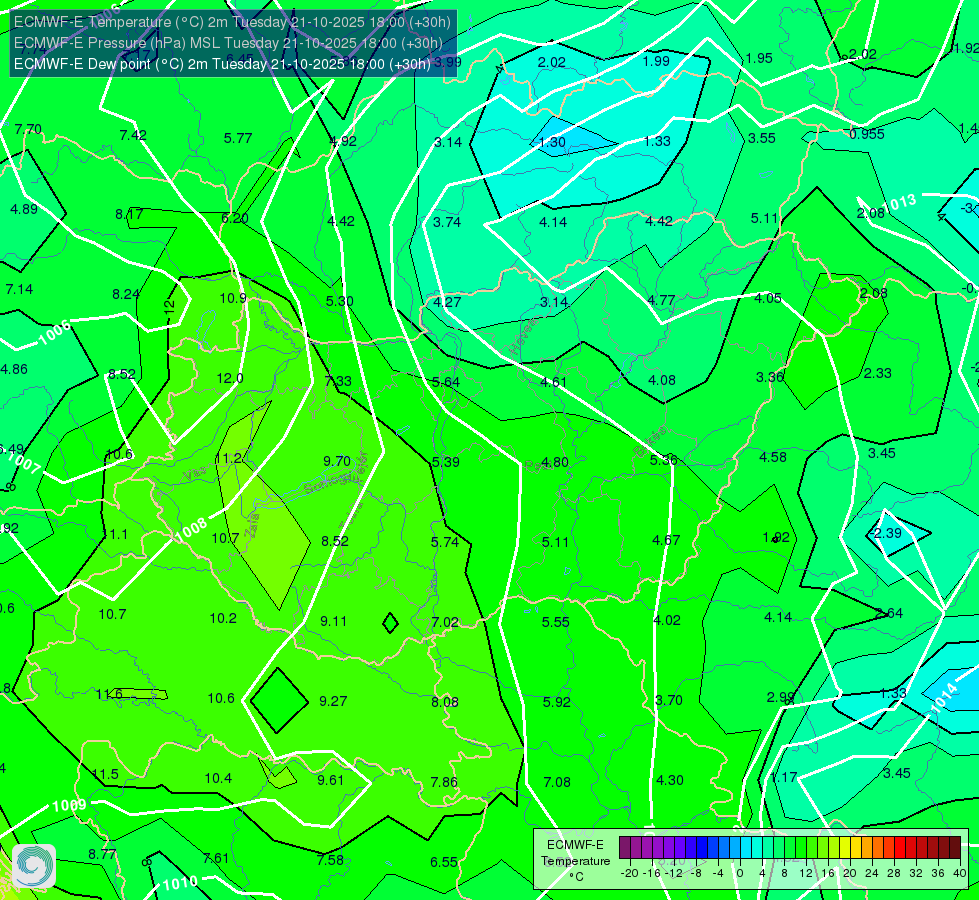Click the dark red 40 end of colour scale
979x900 pixels.
pyautogui.click(x=955, y=848)
